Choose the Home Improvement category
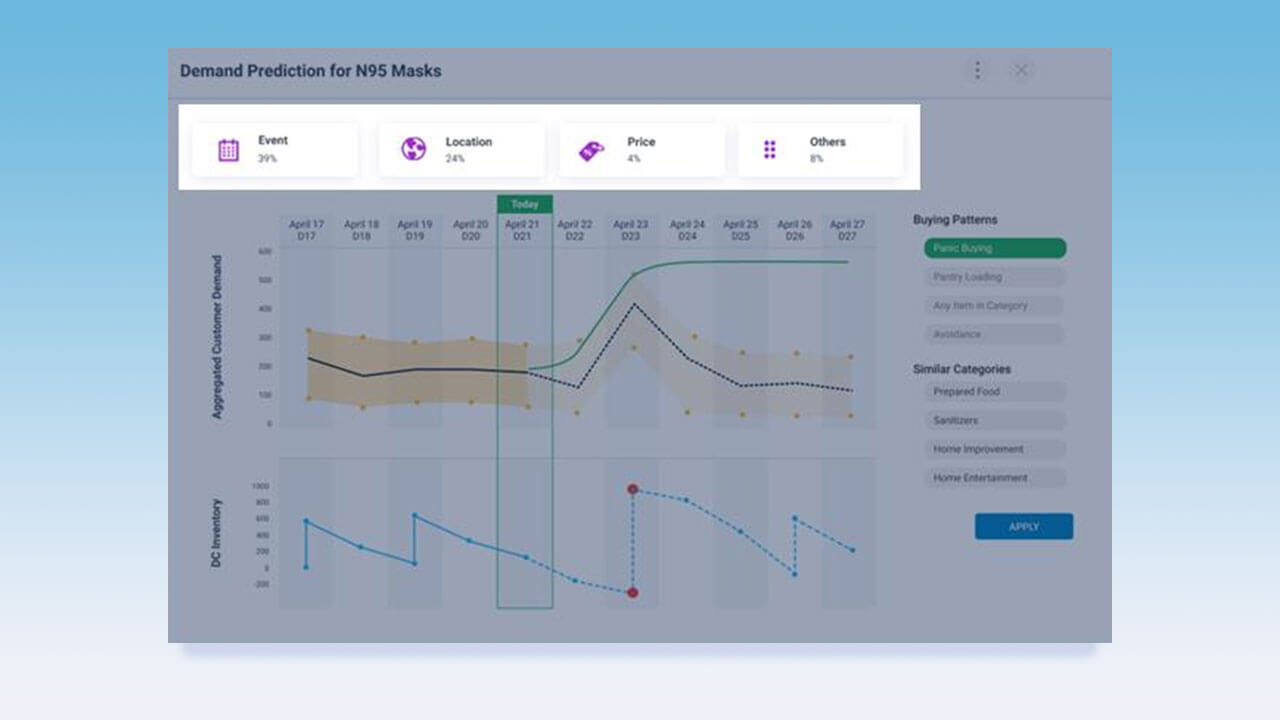Image resolution: width=1280 pixels, height=720 pixels. pyautogui.click(x=995, y=449)
